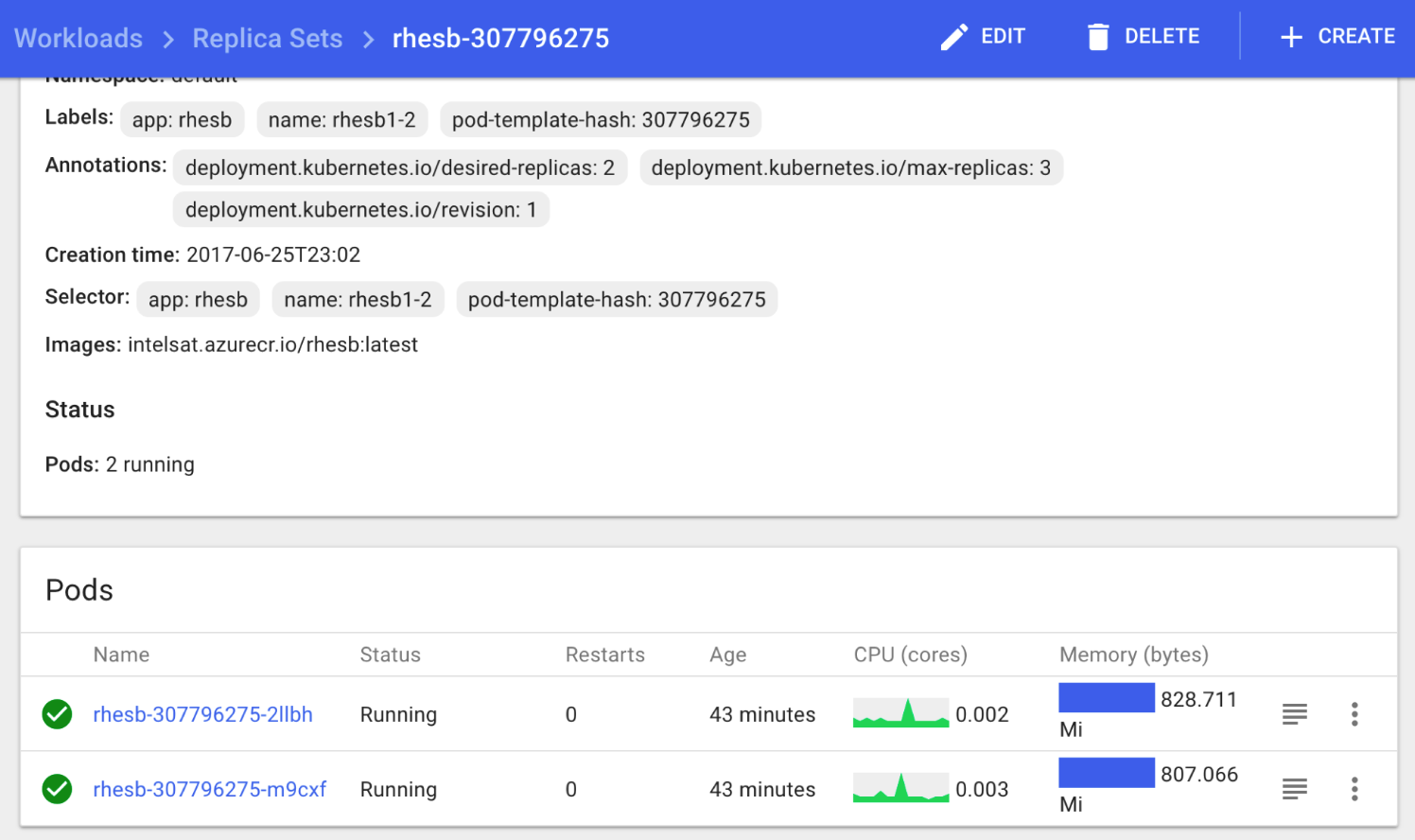
Task: Open logs icon for pod rhesb-307796275-m9cxf
Action: (x=1294, y=789)
